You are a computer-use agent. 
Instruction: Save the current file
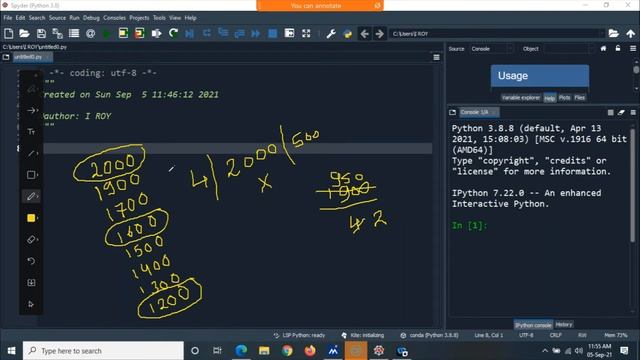tap(41, 33)
